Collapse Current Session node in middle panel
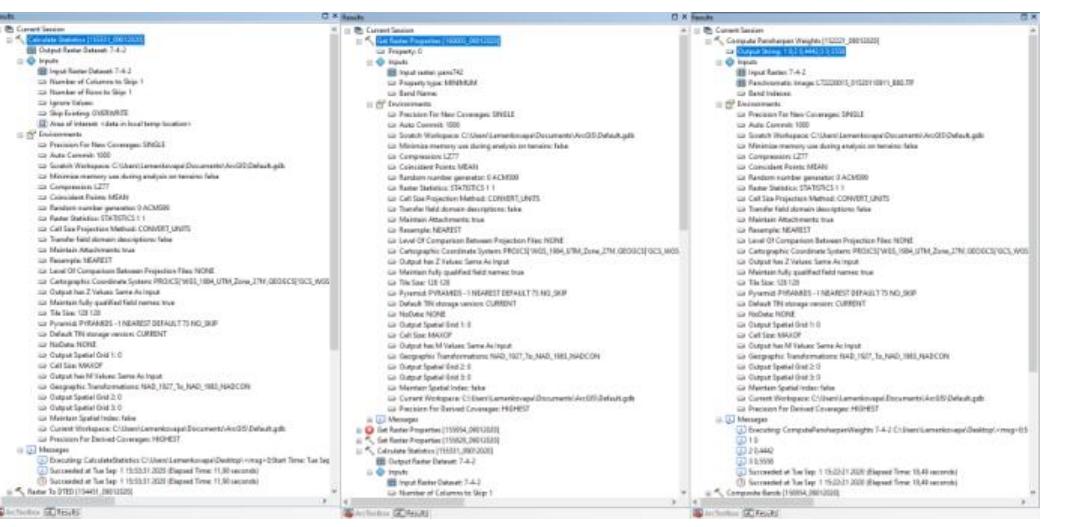 (348, 31)
